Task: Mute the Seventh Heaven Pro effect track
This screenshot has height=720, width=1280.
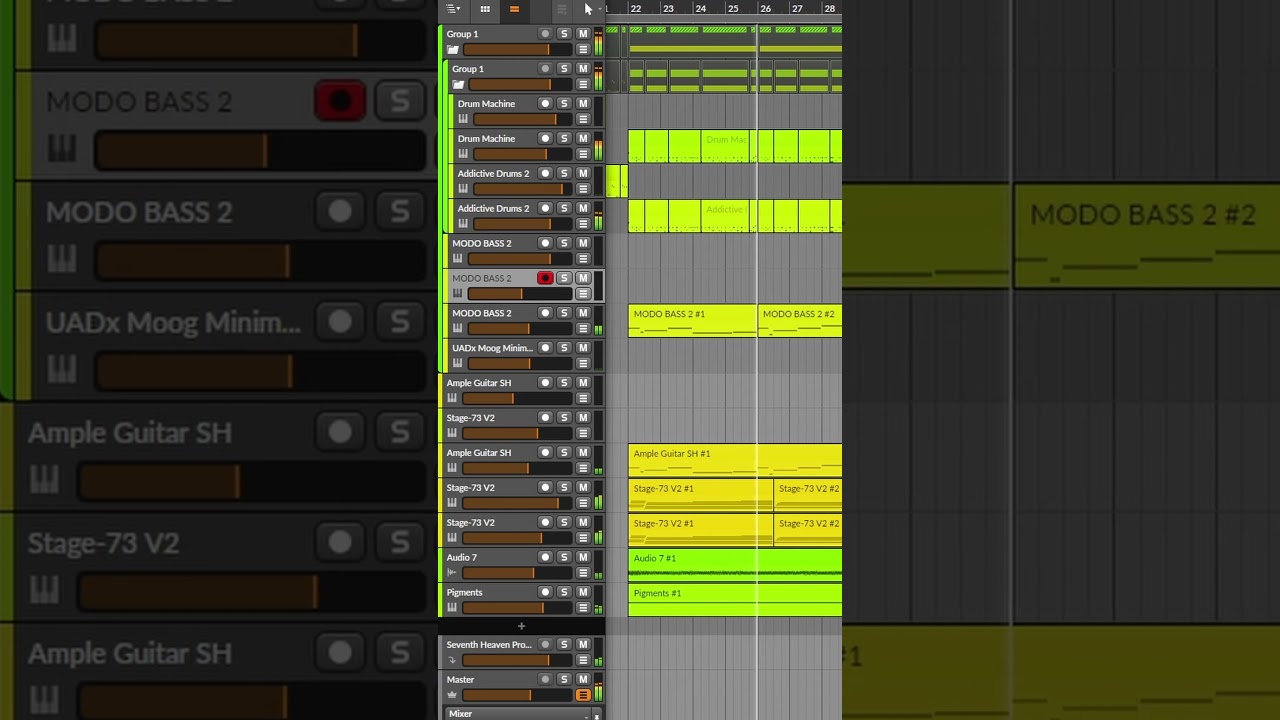Action: [583, 645]
